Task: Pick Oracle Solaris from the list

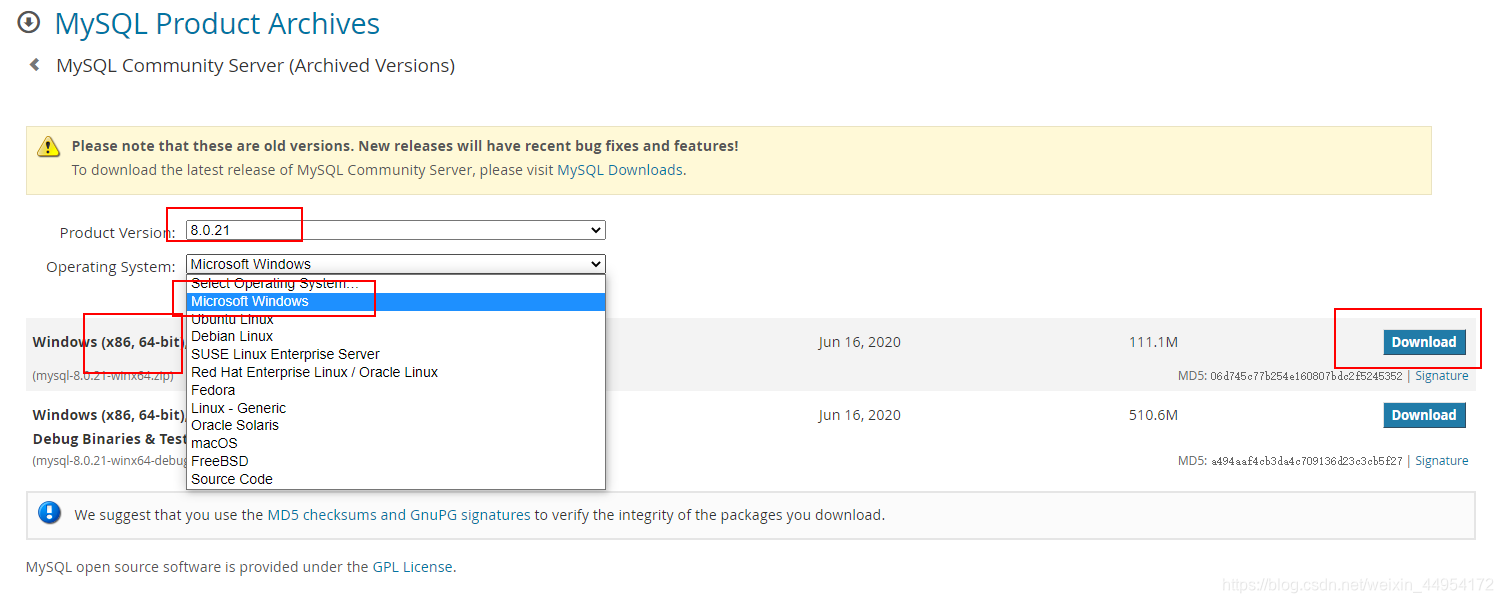Action: click(x=396, y=425)
